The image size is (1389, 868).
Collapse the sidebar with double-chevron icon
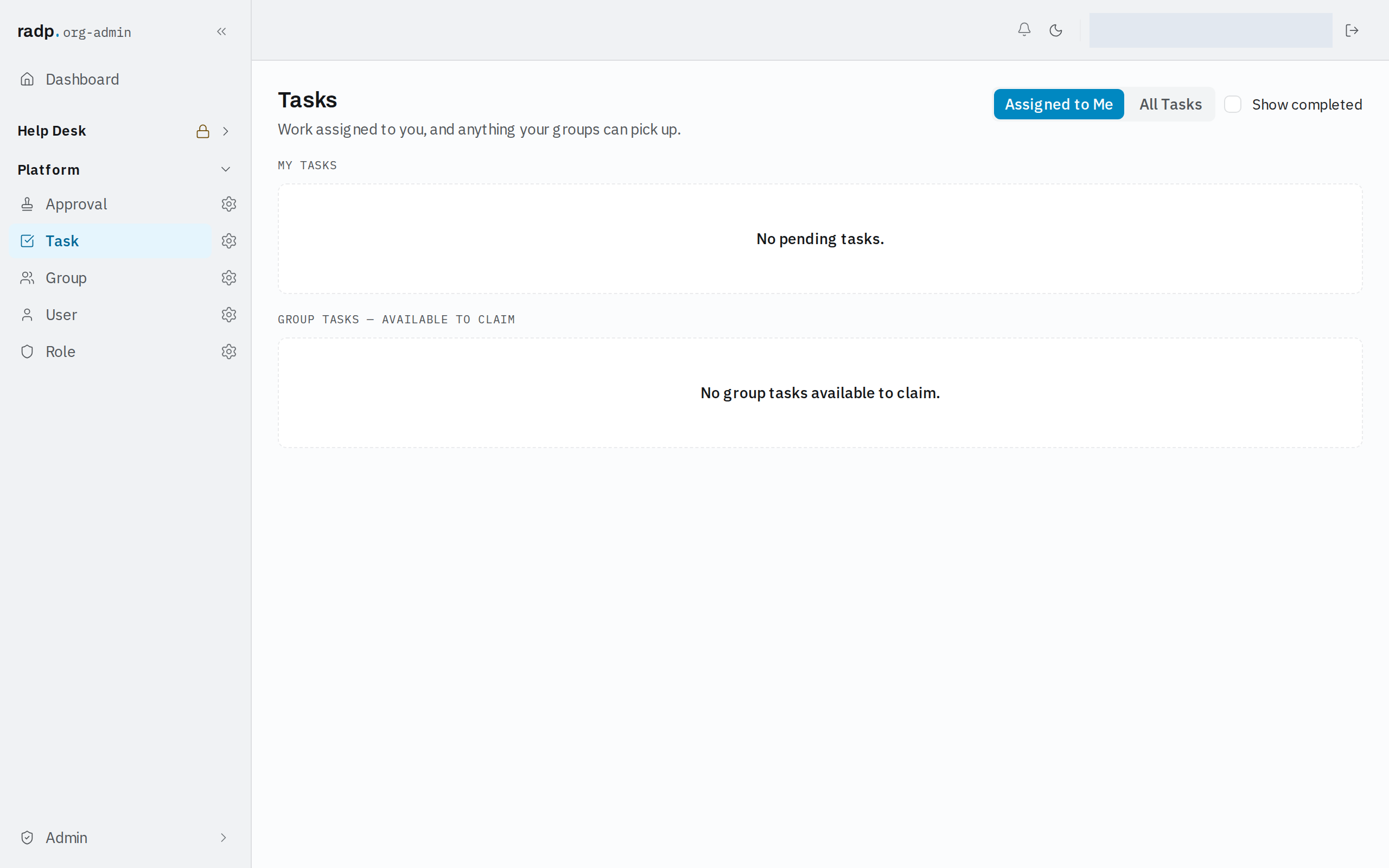tap(221, 31)
